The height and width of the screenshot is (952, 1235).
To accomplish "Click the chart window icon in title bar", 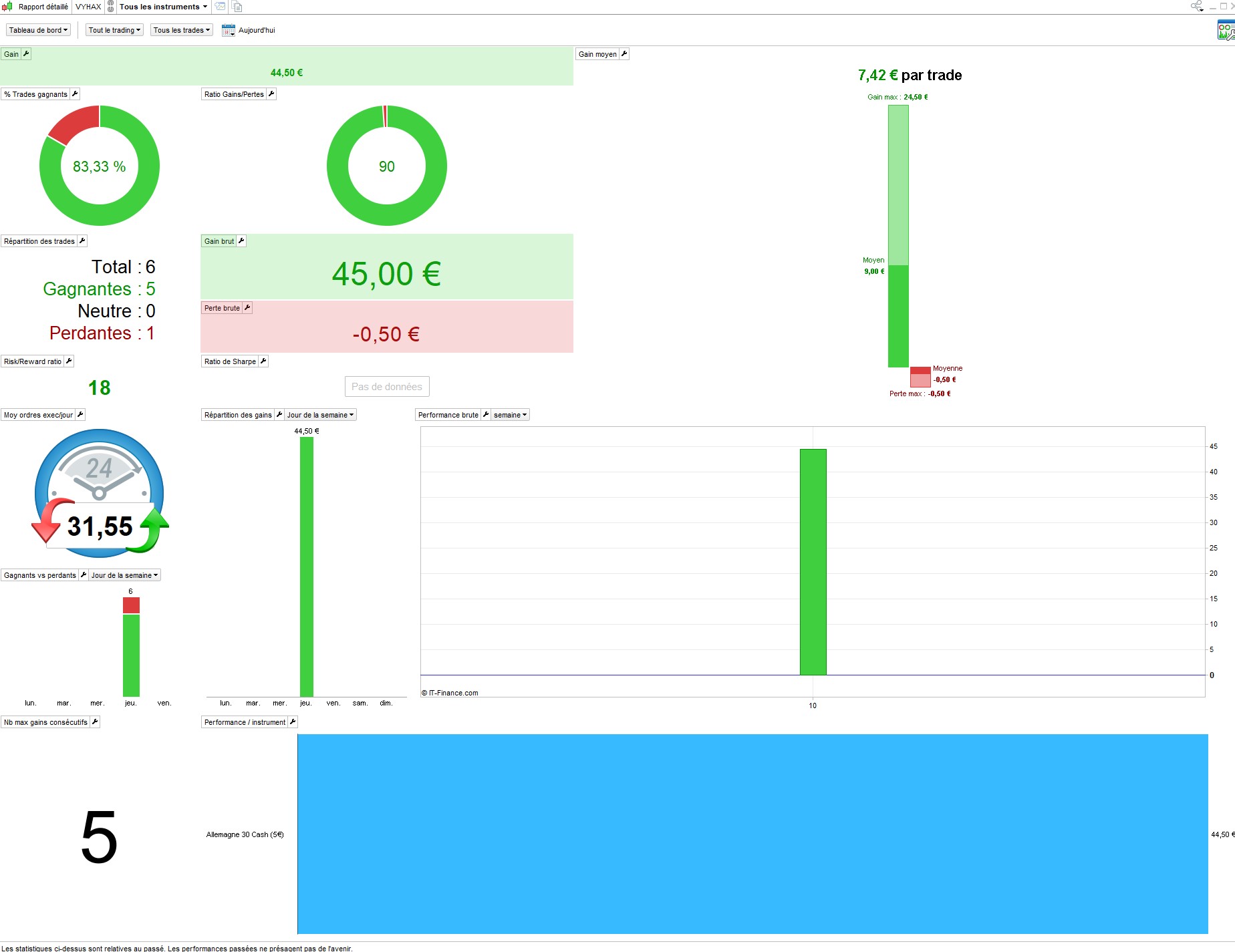I will 220,7.
